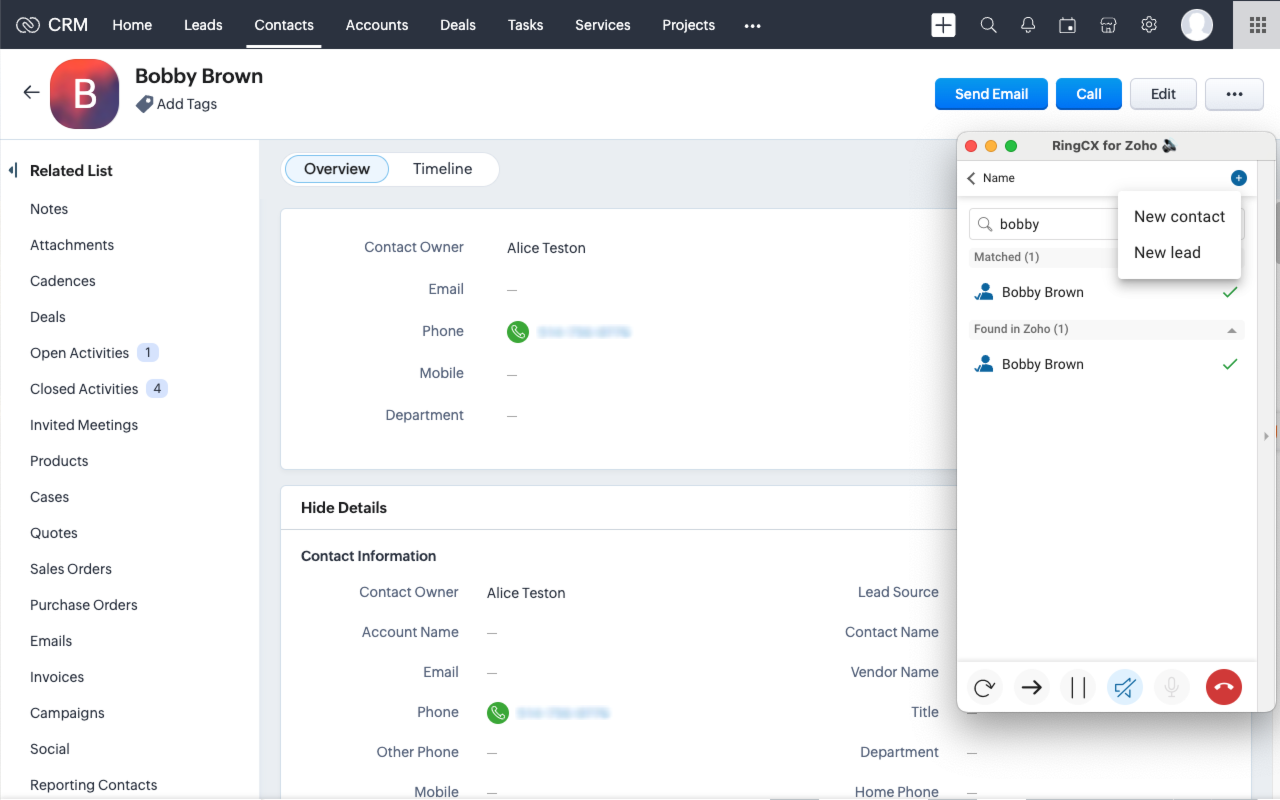Open the Accounts module
The height and width of the screenshot is (800, 1280).
click(x=377, y=25)
